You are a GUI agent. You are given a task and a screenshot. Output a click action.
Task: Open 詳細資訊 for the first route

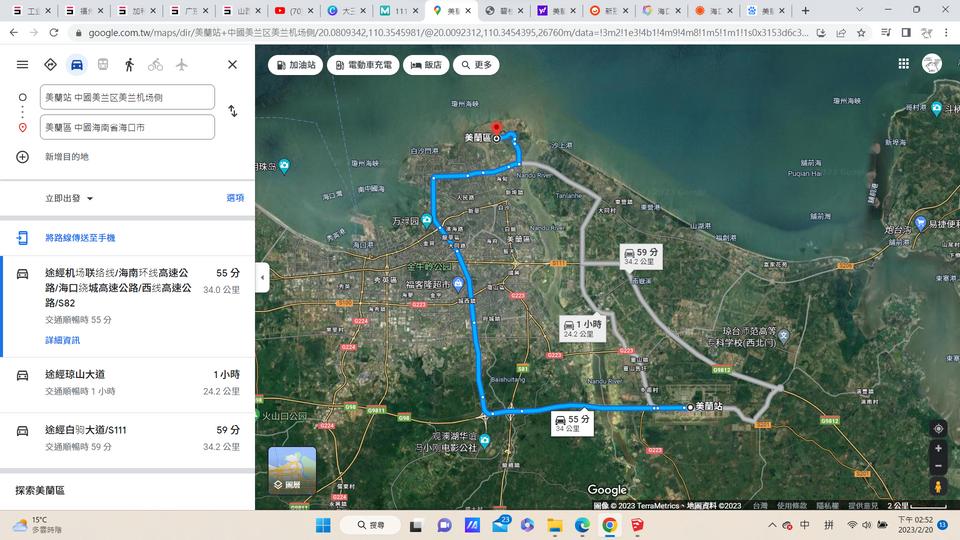point(62,340)
